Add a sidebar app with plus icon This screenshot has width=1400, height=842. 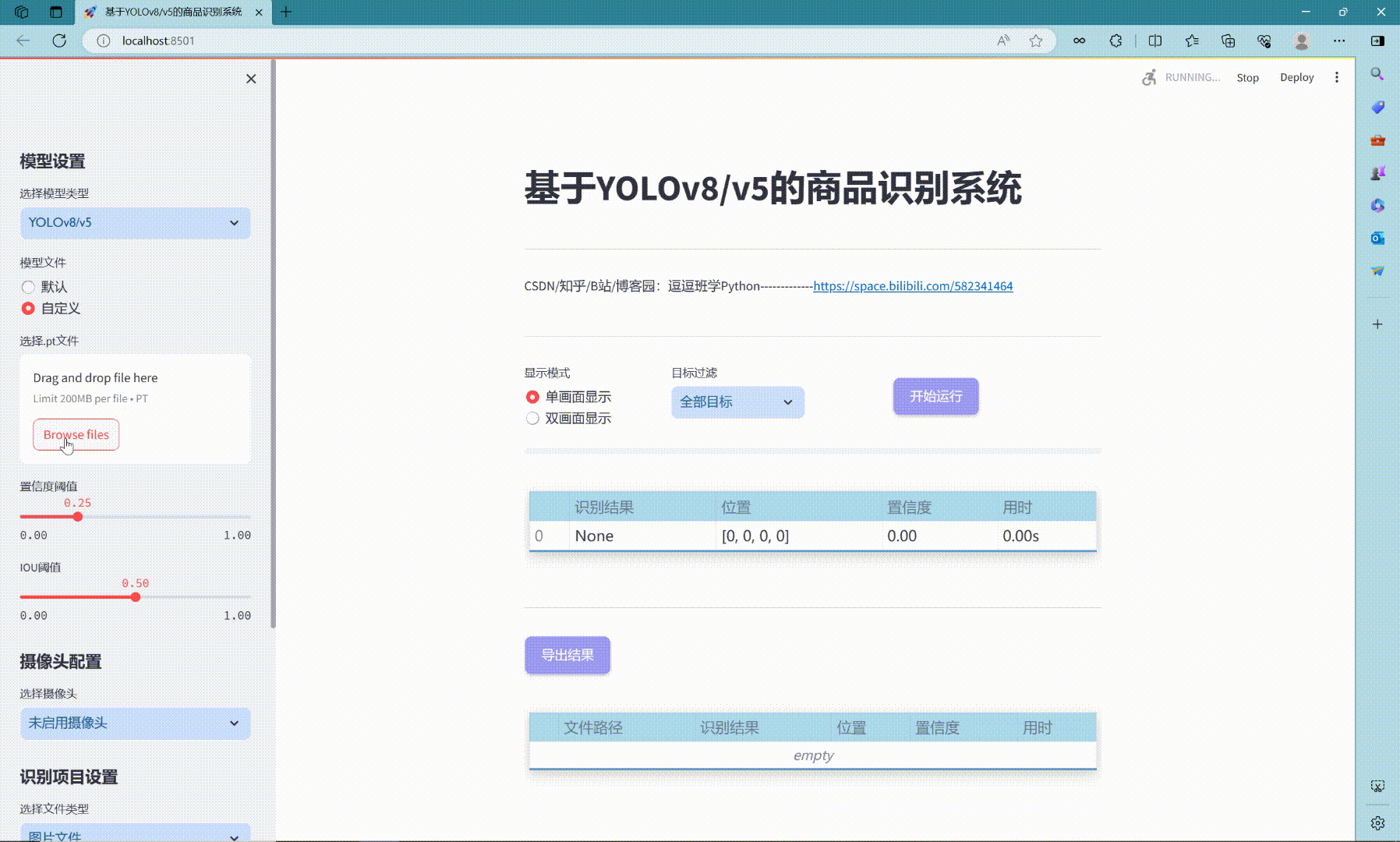pyautogui.click(x=1377, y=324)
